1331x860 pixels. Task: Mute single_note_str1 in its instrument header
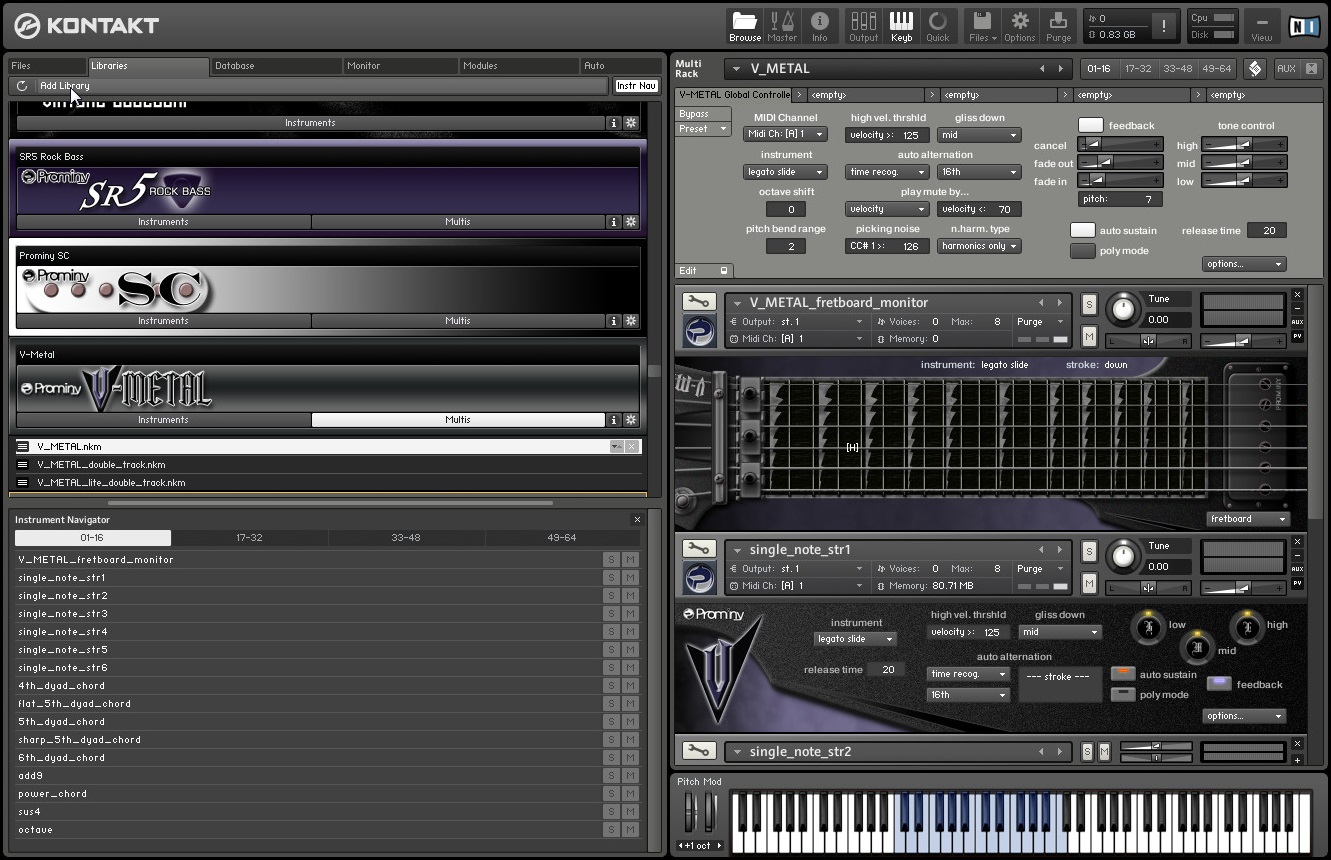coord(1089,583)
